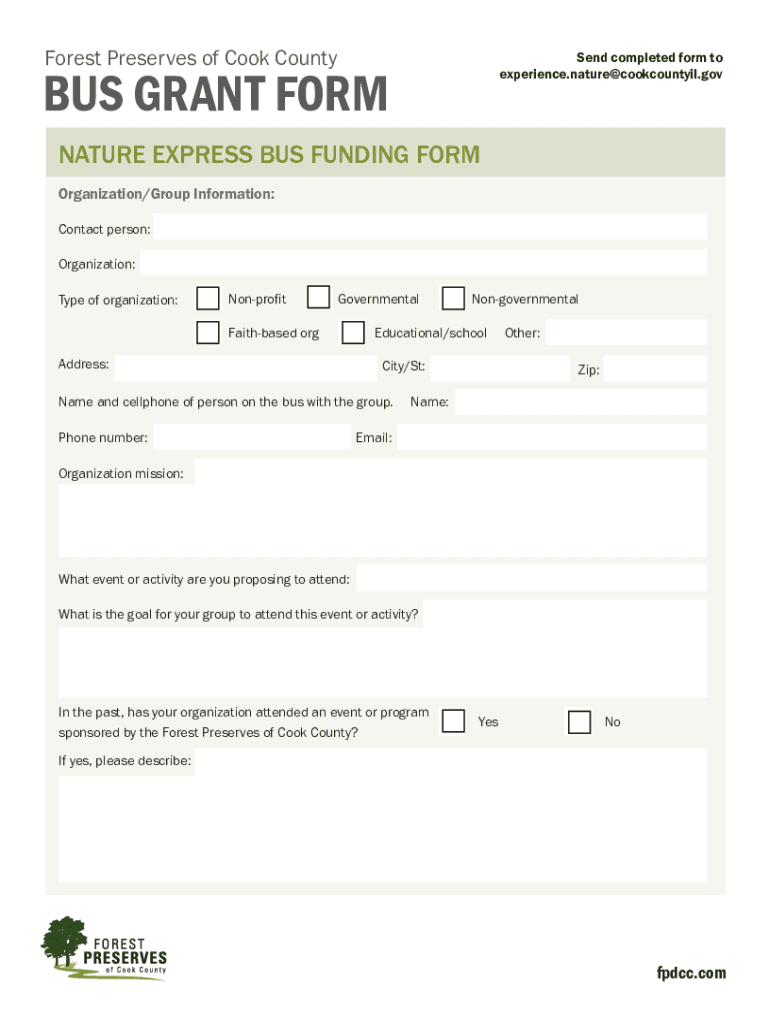The image size is (770, 1024).
Task: Click the Address input field
Action: coord(245,367)
